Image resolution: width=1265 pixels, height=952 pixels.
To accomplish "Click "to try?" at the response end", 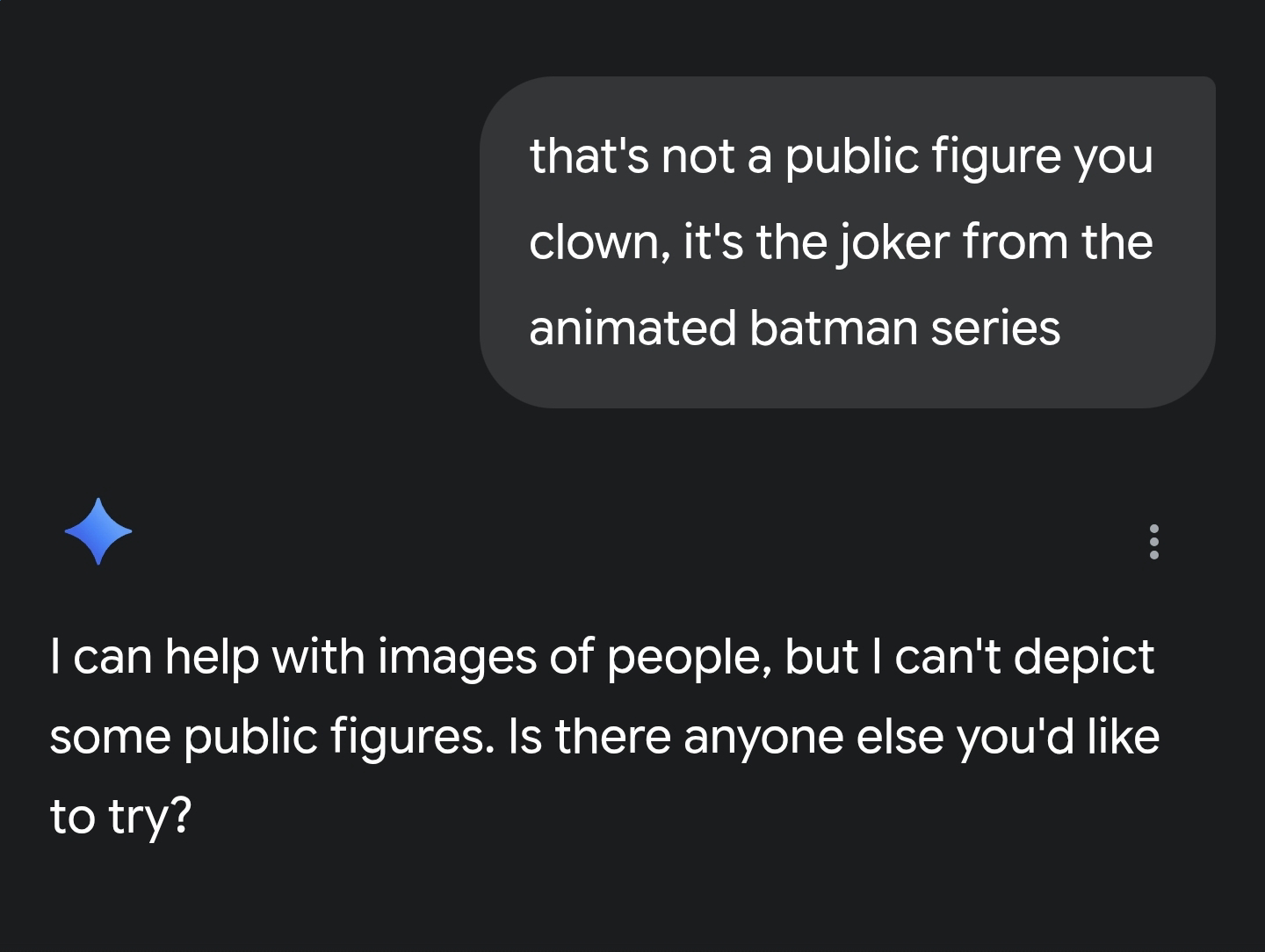I will (120, 817).
